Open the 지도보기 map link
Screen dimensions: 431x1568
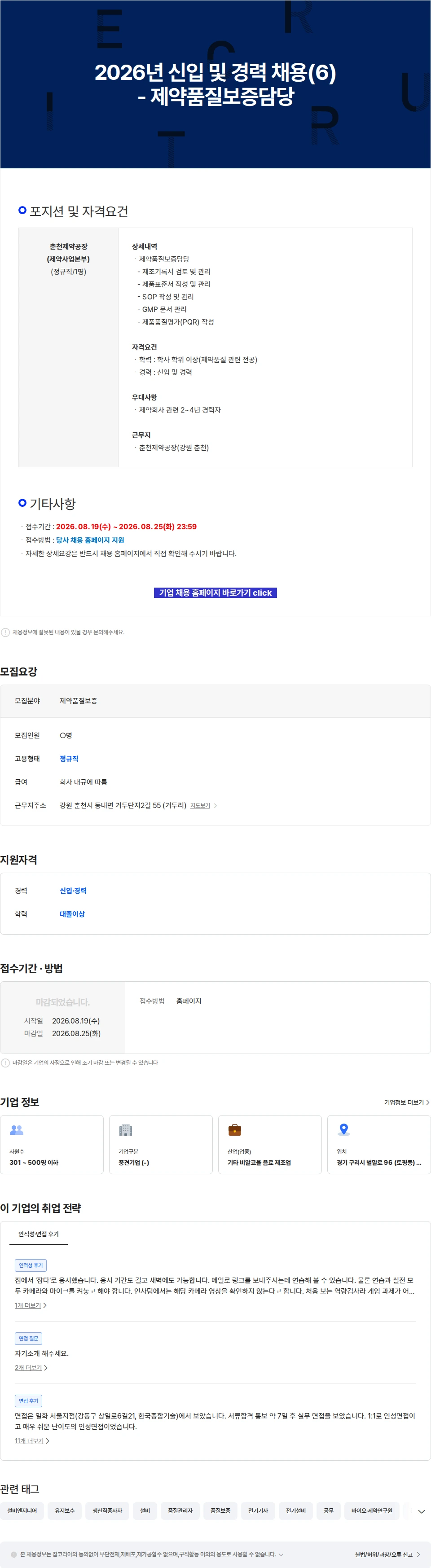pos(200,805)
